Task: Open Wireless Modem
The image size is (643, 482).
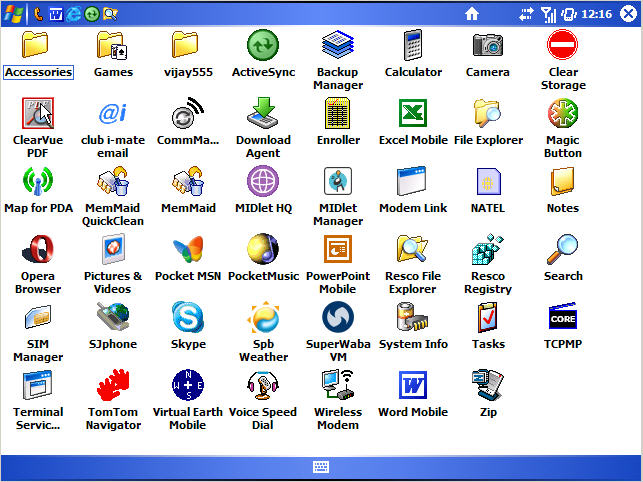Action: pos(338,400)
